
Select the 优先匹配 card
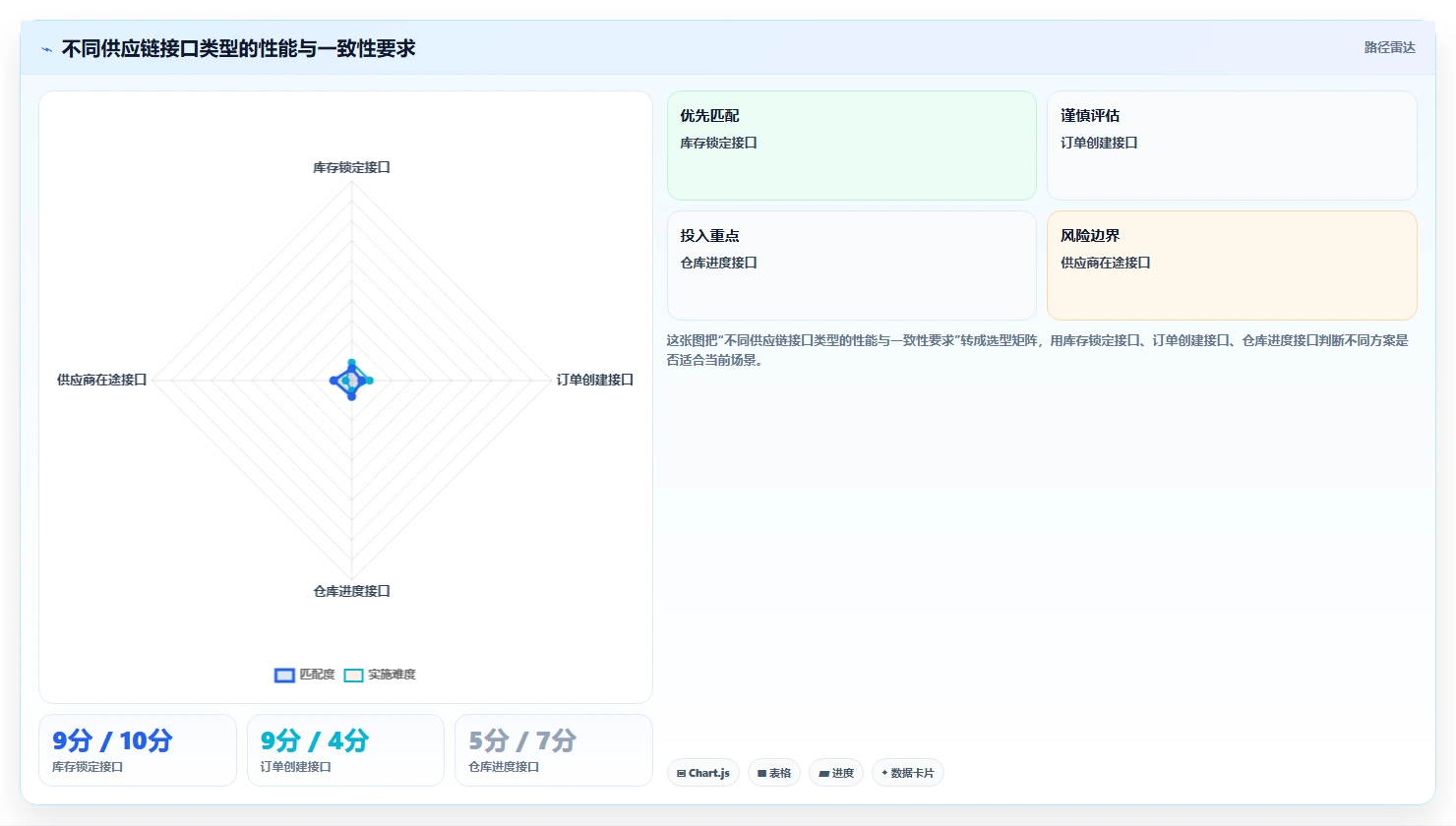(x=852, y=146)
